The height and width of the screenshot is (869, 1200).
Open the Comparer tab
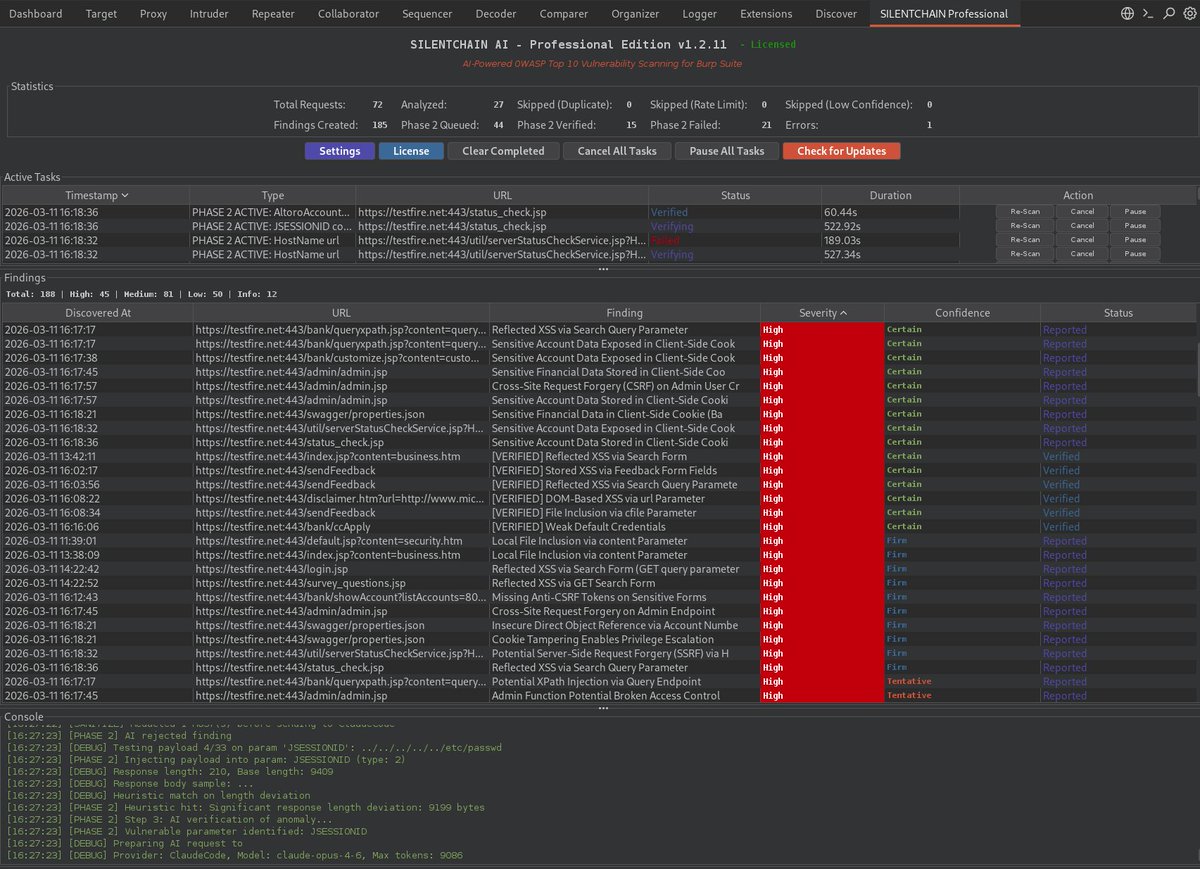pos(564,14)
